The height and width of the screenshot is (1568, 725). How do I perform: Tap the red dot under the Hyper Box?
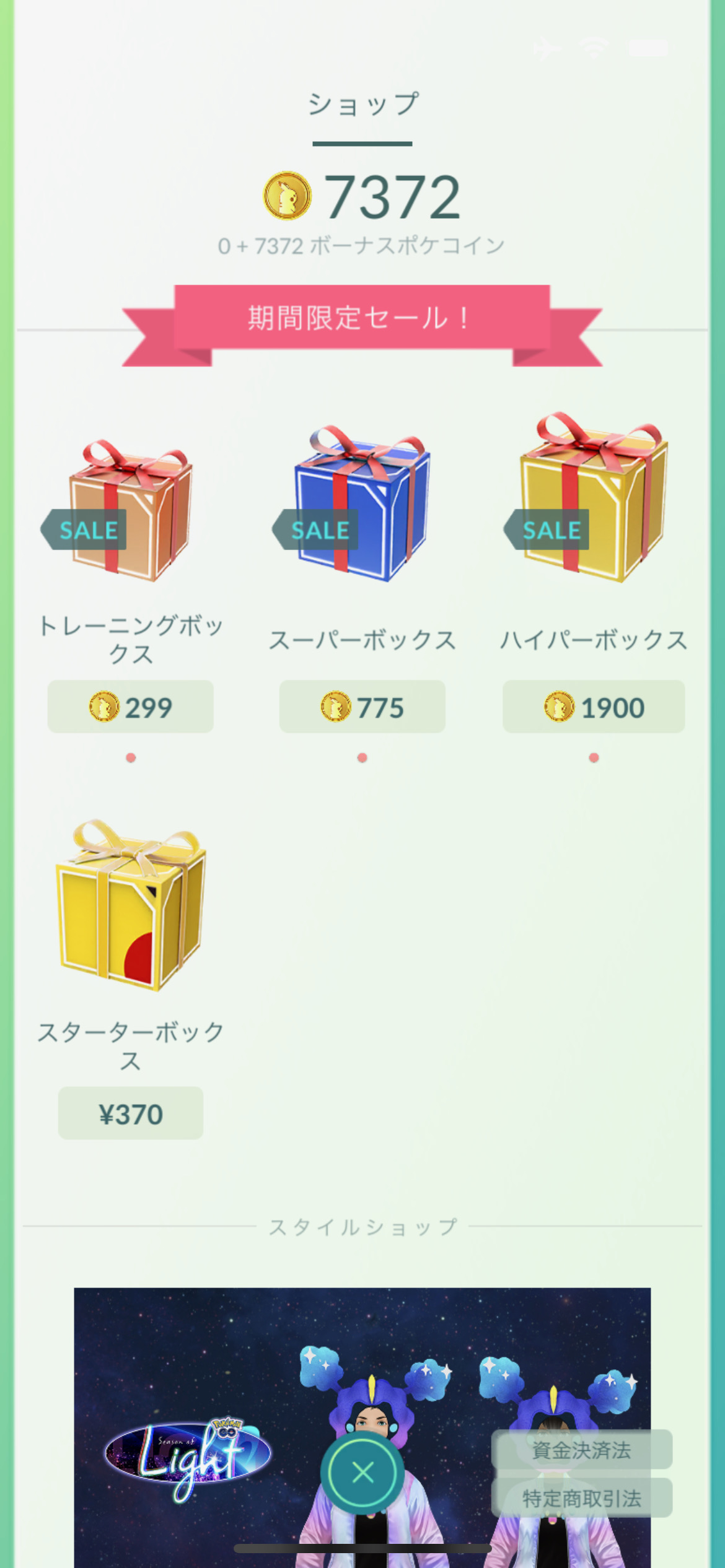click(x=594, y=757)
